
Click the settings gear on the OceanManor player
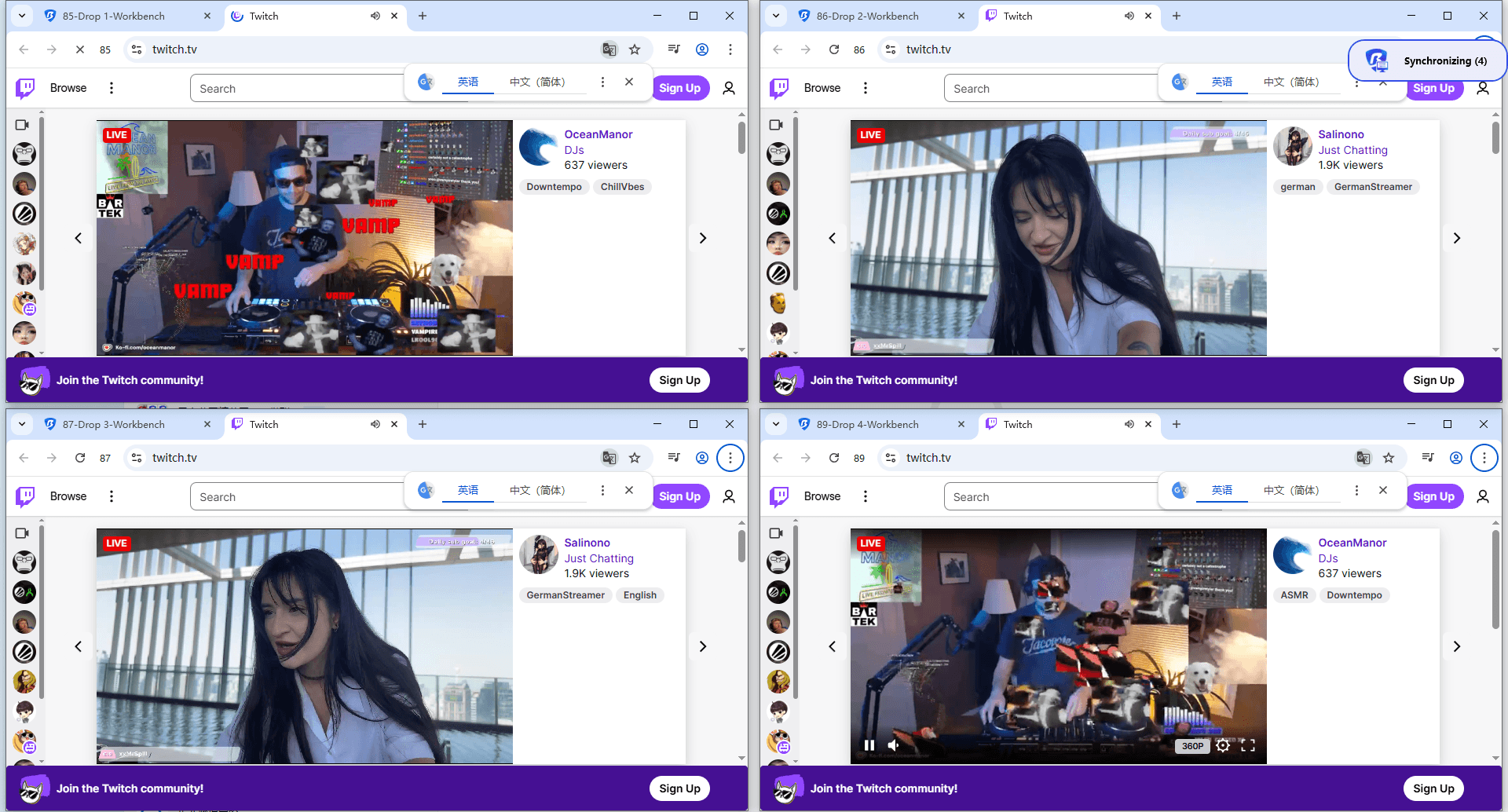tap(1223, 745)
